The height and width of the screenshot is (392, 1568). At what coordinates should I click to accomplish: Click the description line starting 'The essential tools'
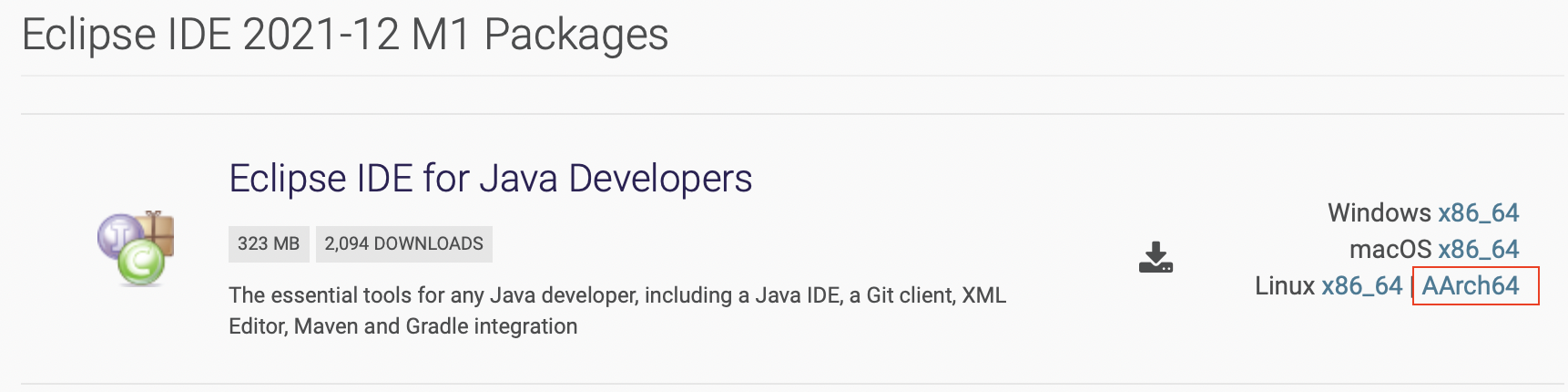click(x=616, y=295)
